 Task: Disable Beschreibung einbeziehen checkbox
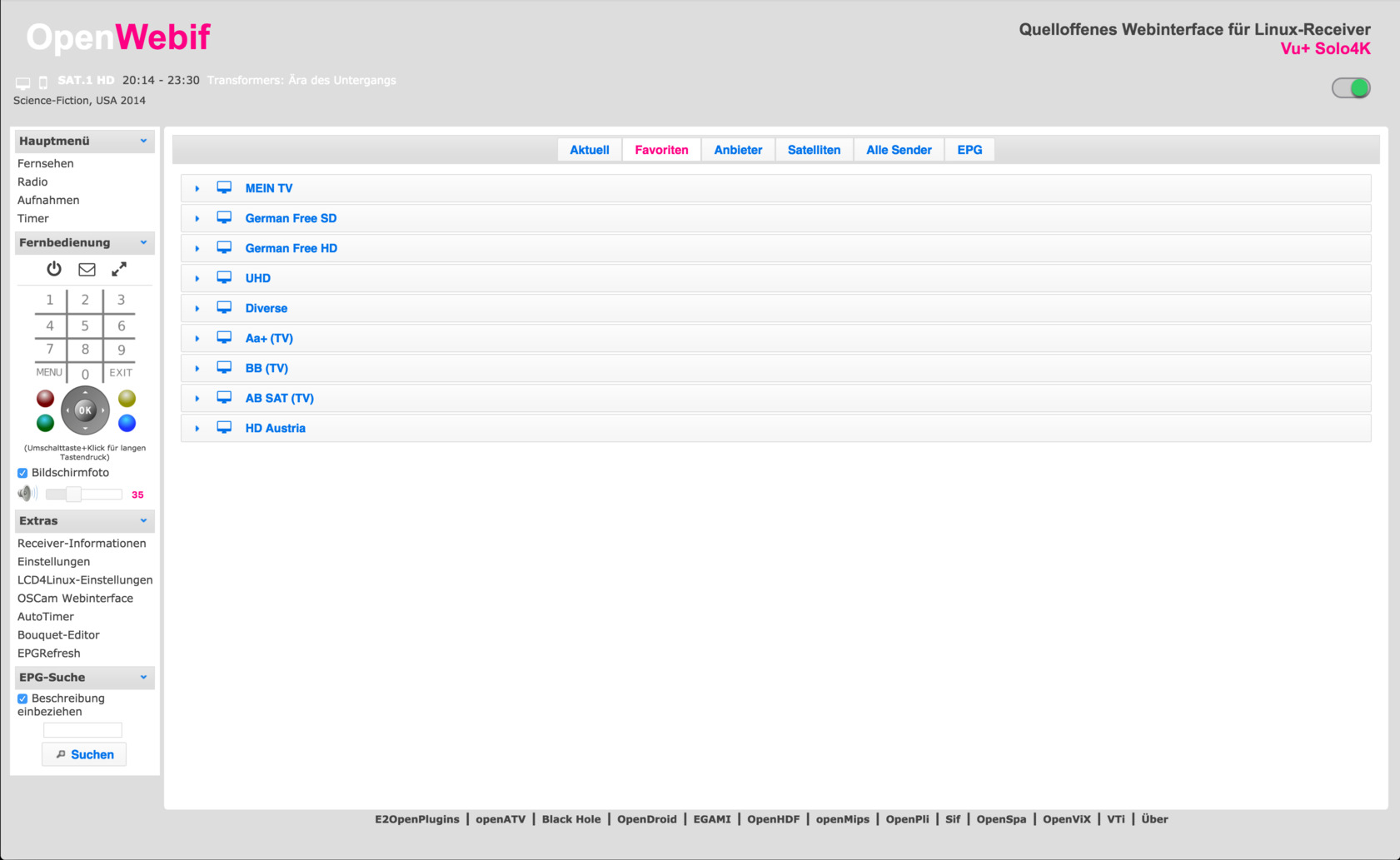(x=22, y=698)
